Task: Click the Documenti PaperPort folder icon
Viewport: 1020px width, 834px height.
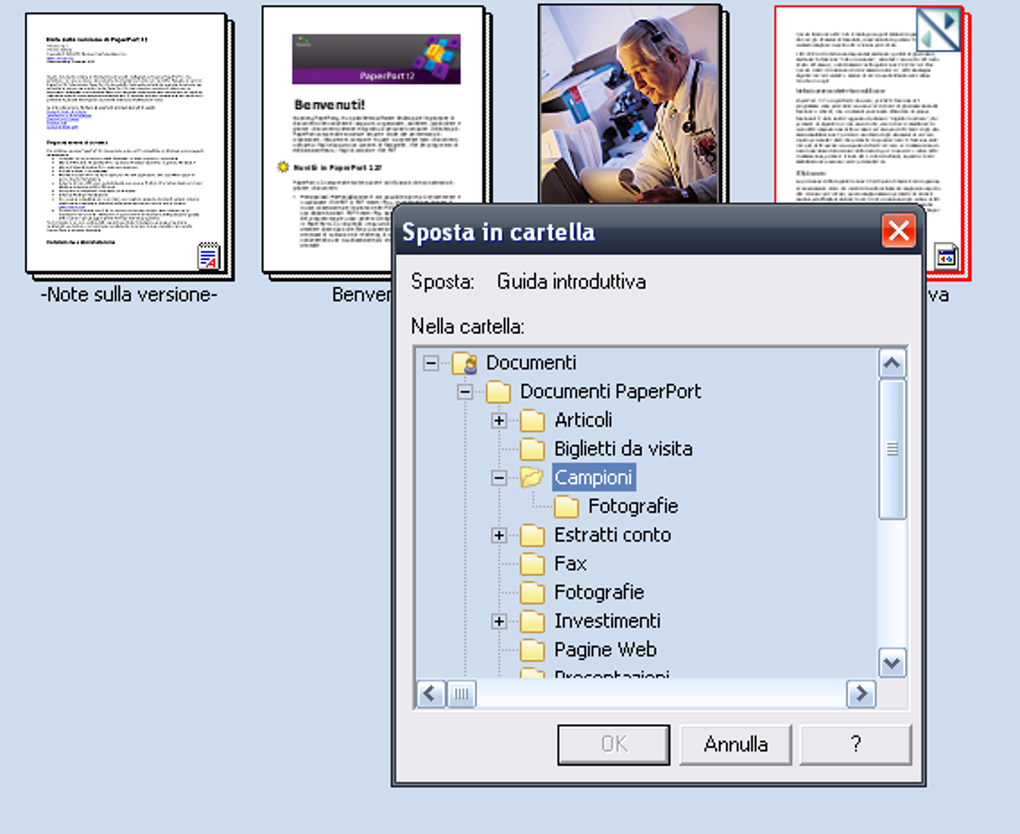Action: click(x=498, y=392)
